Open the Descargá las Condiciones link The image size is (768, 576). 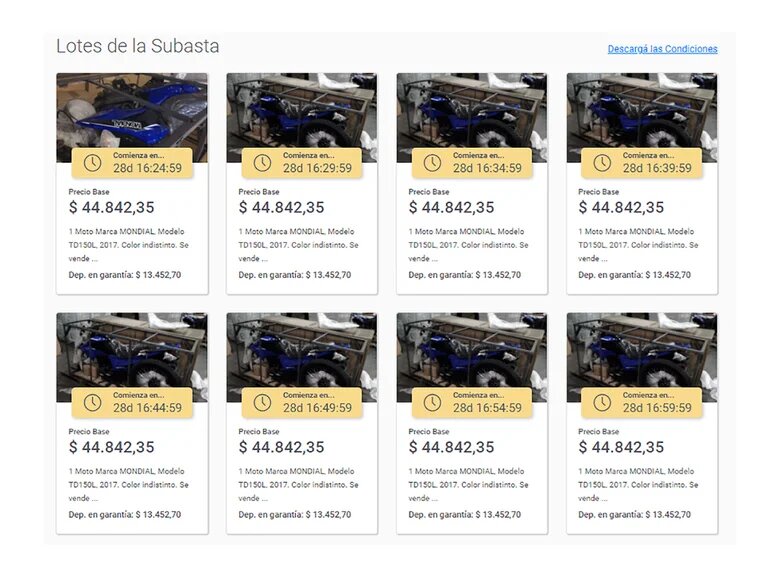tap(662, 49)
